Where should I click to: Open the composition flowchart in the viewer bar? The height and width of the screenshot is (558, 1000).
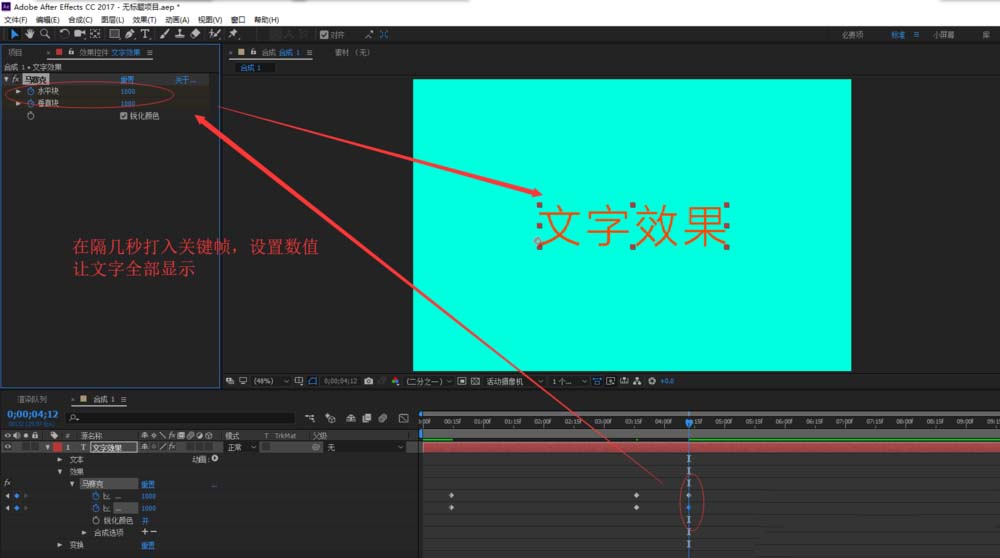(x=637, y=381)
